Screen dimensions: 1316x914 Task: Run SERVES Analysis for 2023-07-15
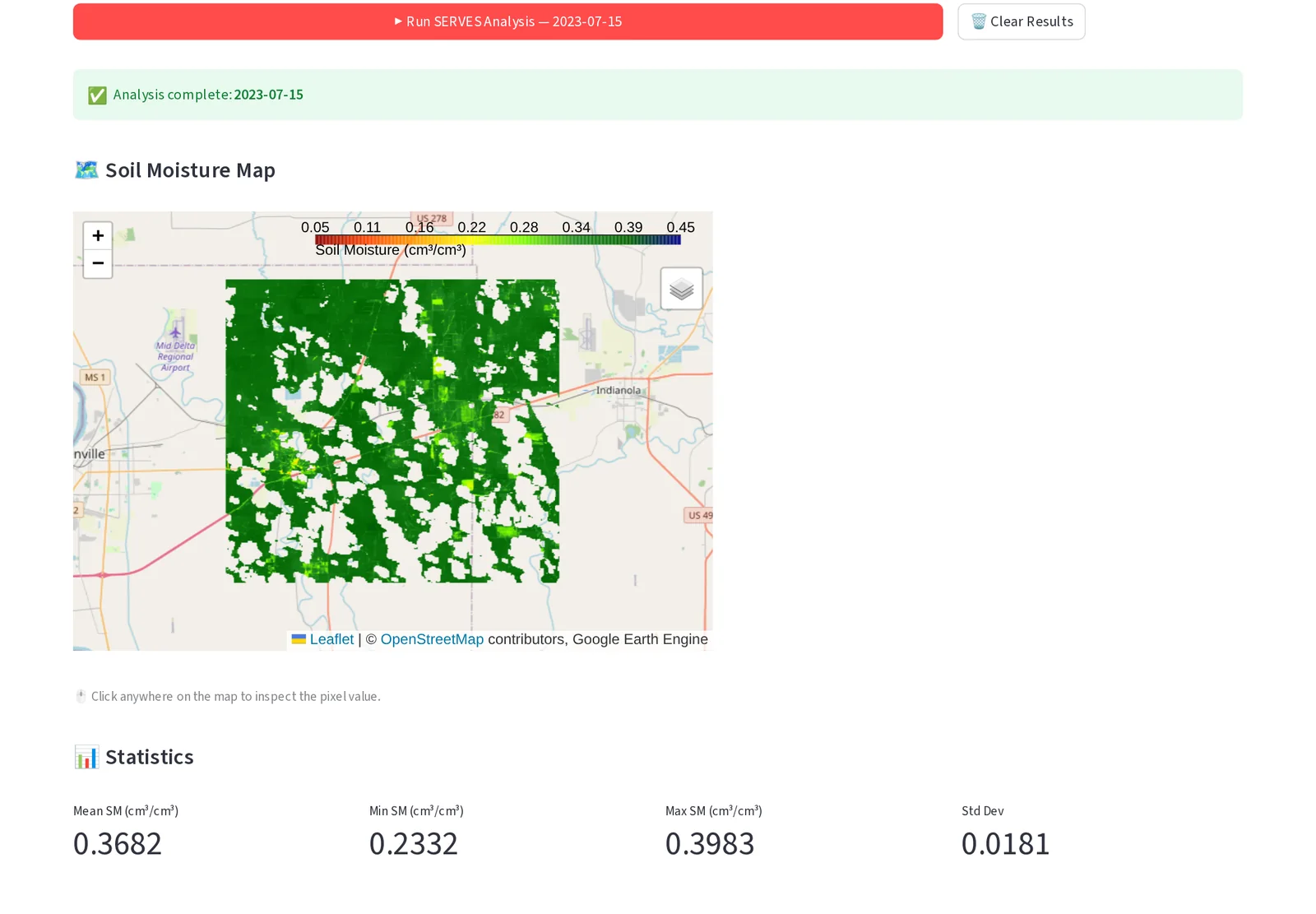[507, 21]
